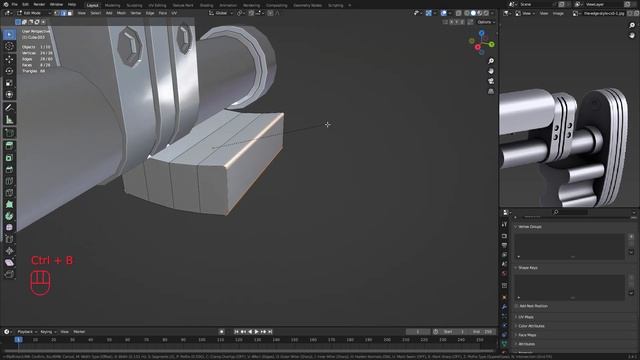Image resolution: width=640 pixels, height=360 pixels.
Task: Expand the Keying dropdown in timeline
Action: tap(48, 332)
